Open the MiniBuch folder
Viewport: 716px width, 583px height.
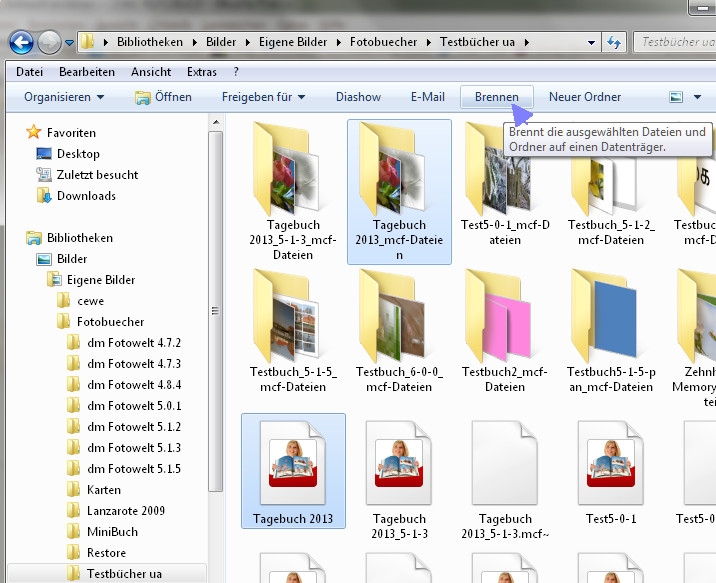point(102,531)
